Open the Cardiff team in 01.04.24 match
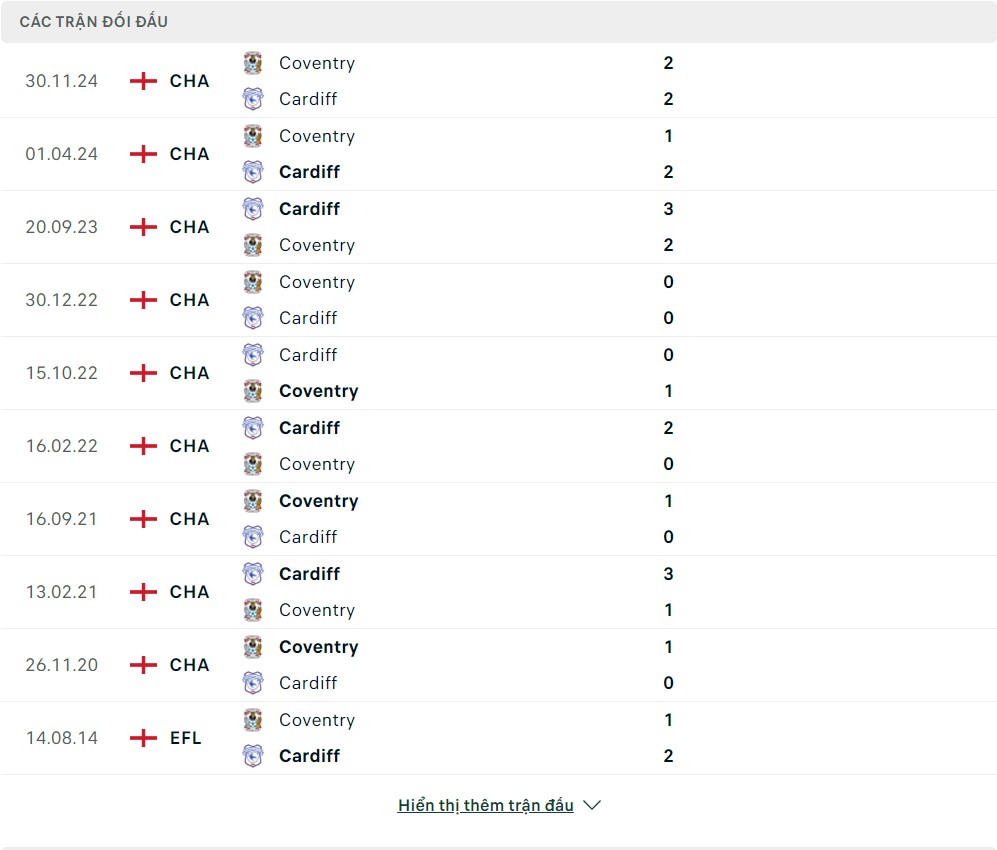 (309, 172)
